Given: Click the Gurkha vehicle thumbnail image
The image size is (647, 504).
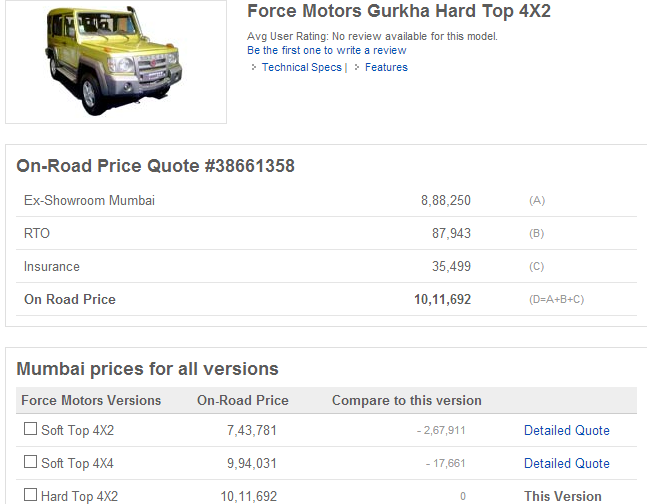Looking at the screenshot, I should [116, 61].
